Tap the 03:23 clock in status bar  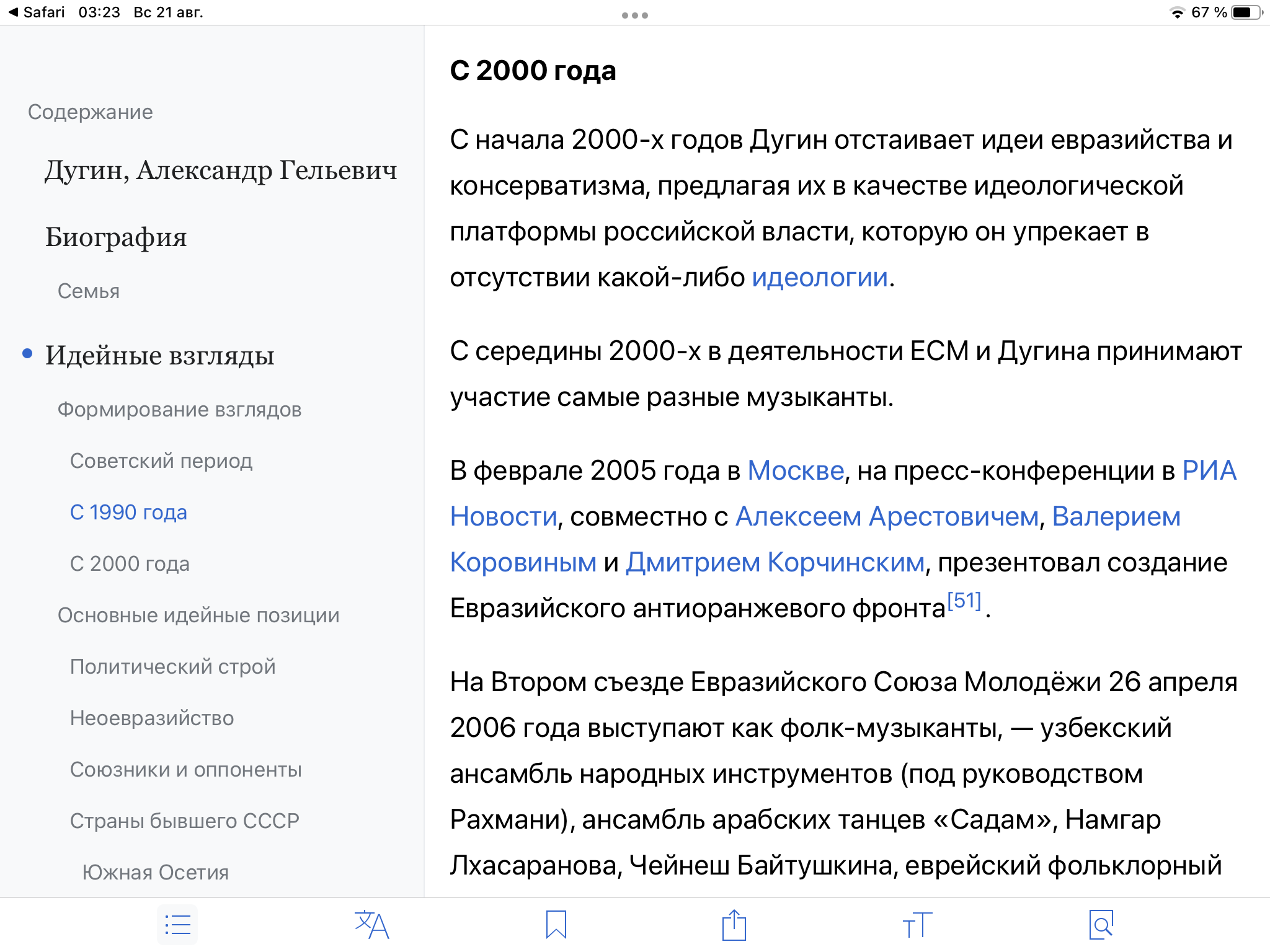[99, 12]
